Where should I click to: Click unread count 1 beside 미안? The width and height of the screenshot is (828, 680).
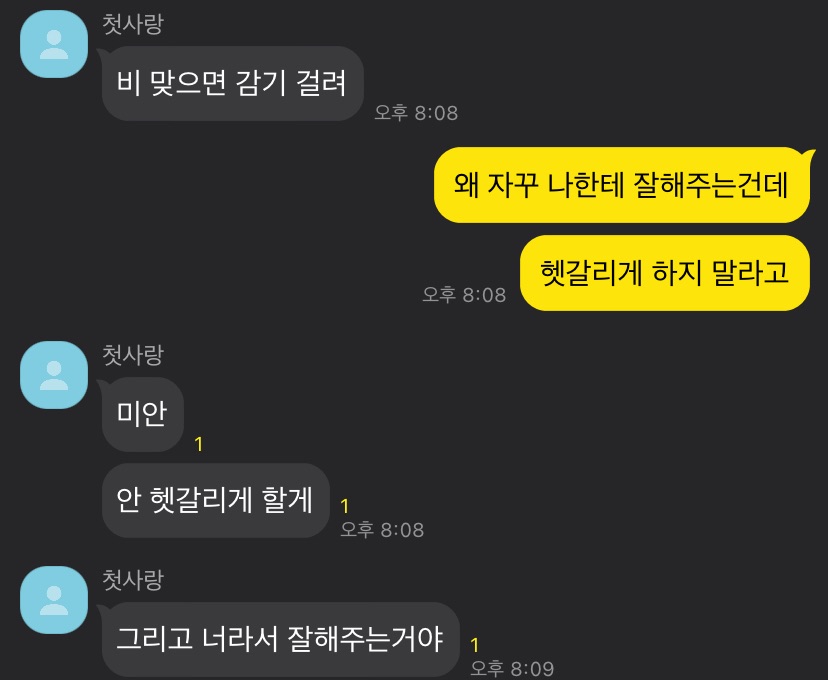click(x=199, y=445)
